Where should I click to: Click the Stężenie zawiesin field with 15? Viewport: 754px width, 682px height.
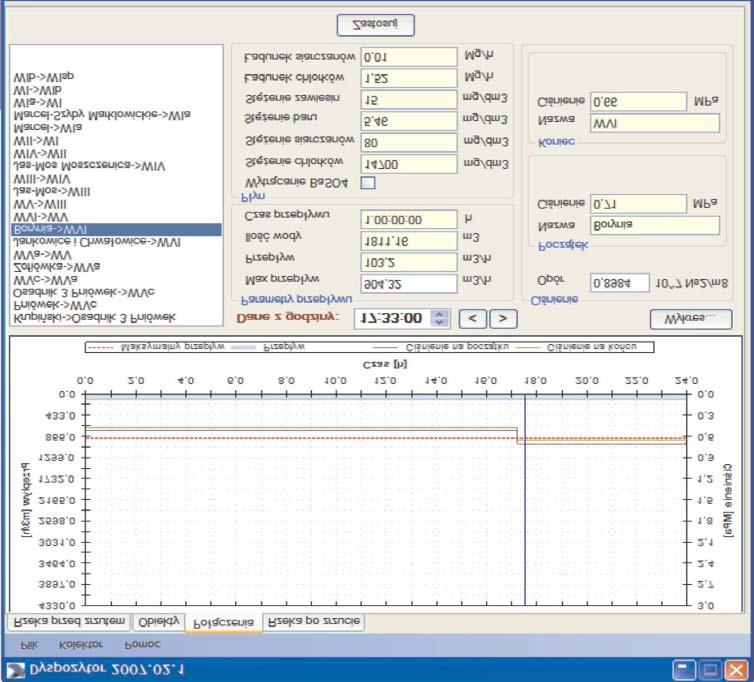pos(409,100)
